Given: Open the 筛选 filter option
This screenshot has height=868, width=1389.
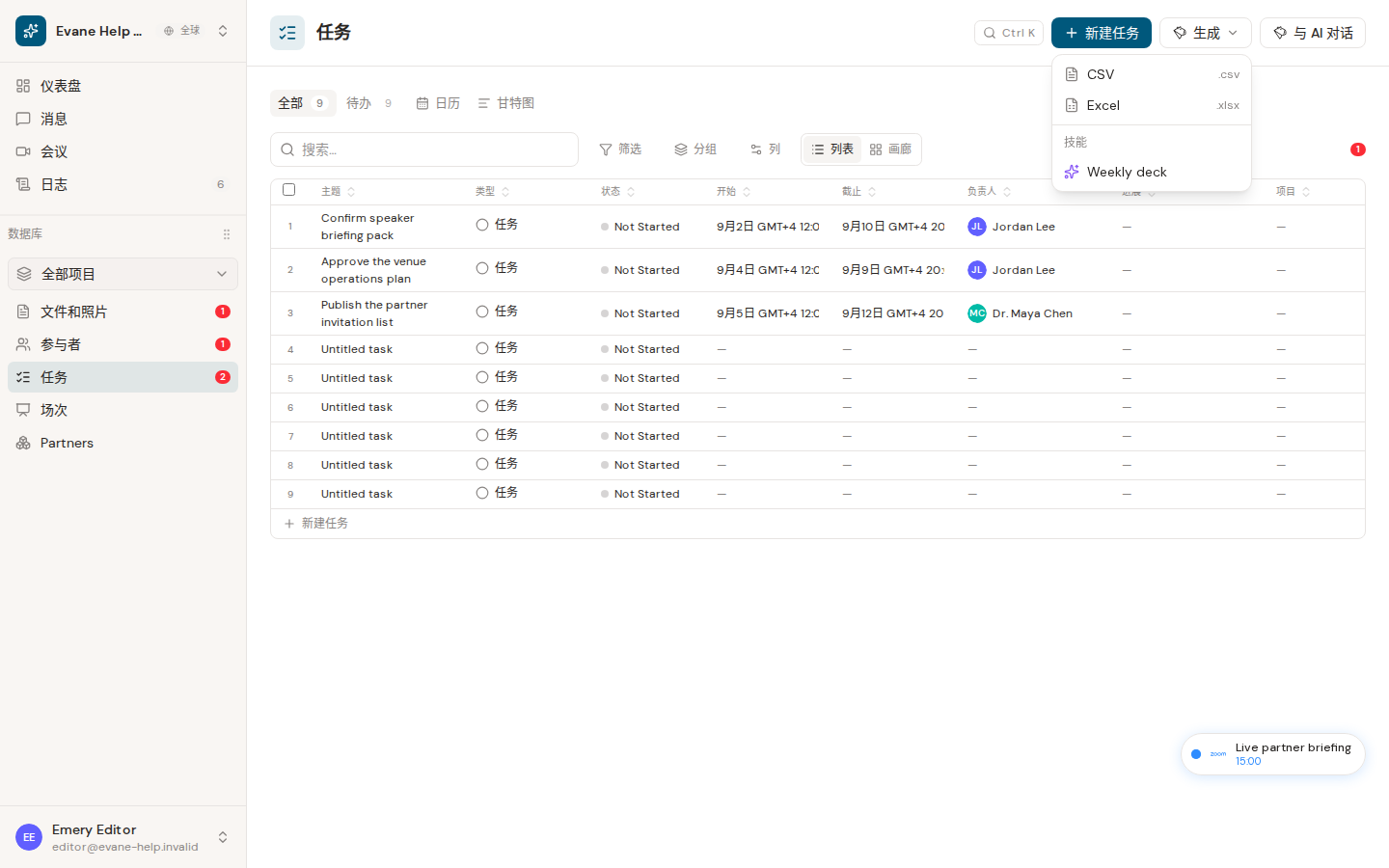Looking at the screenshot, I should point(620,149).
